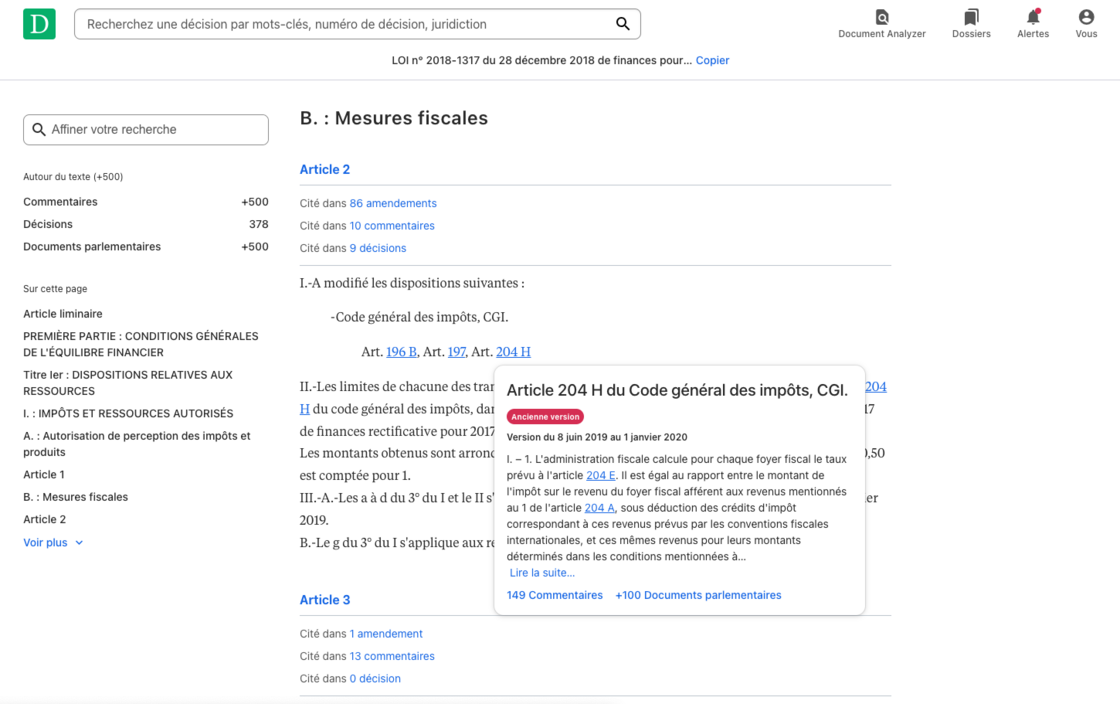Open 149 Commentaires in the popup
This screenshot has height=704, width=1120.
click(555, 595)
